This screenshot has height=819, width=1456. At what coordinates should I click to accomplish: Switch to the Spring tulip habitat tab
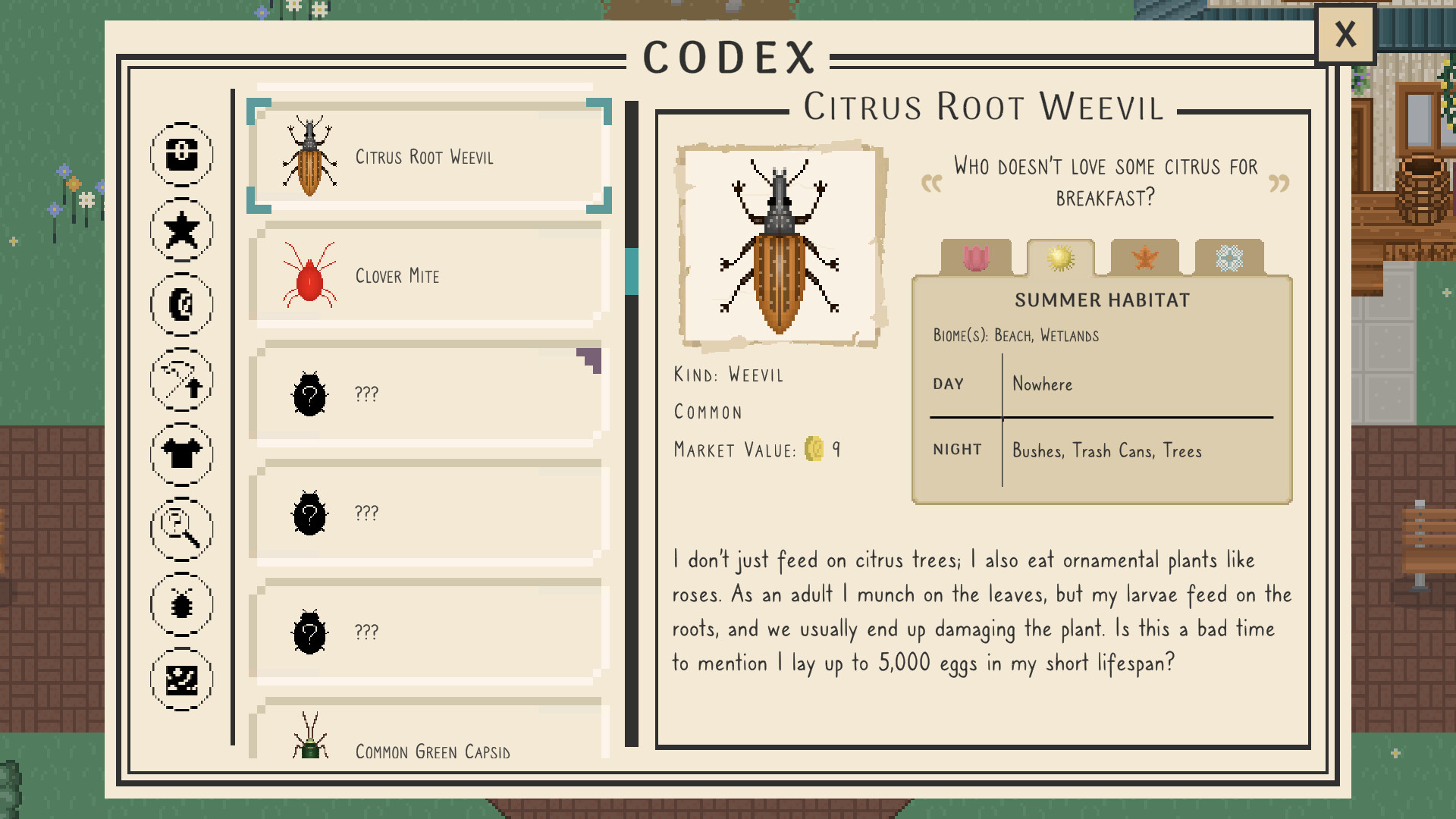(977, 259)
